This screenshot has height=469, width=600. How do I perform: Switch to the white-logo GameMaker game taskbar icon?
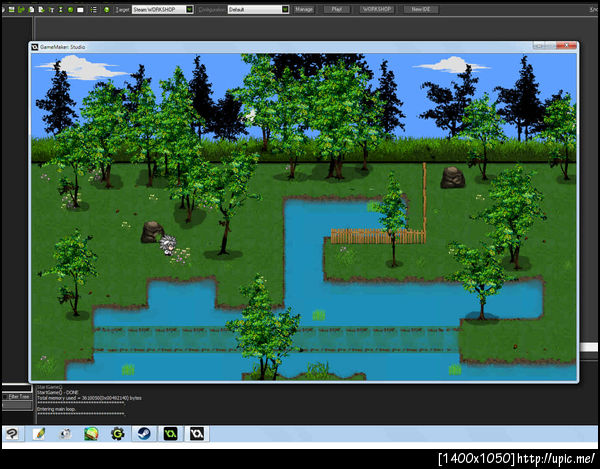pyautogui.click(x=197, y=434)
